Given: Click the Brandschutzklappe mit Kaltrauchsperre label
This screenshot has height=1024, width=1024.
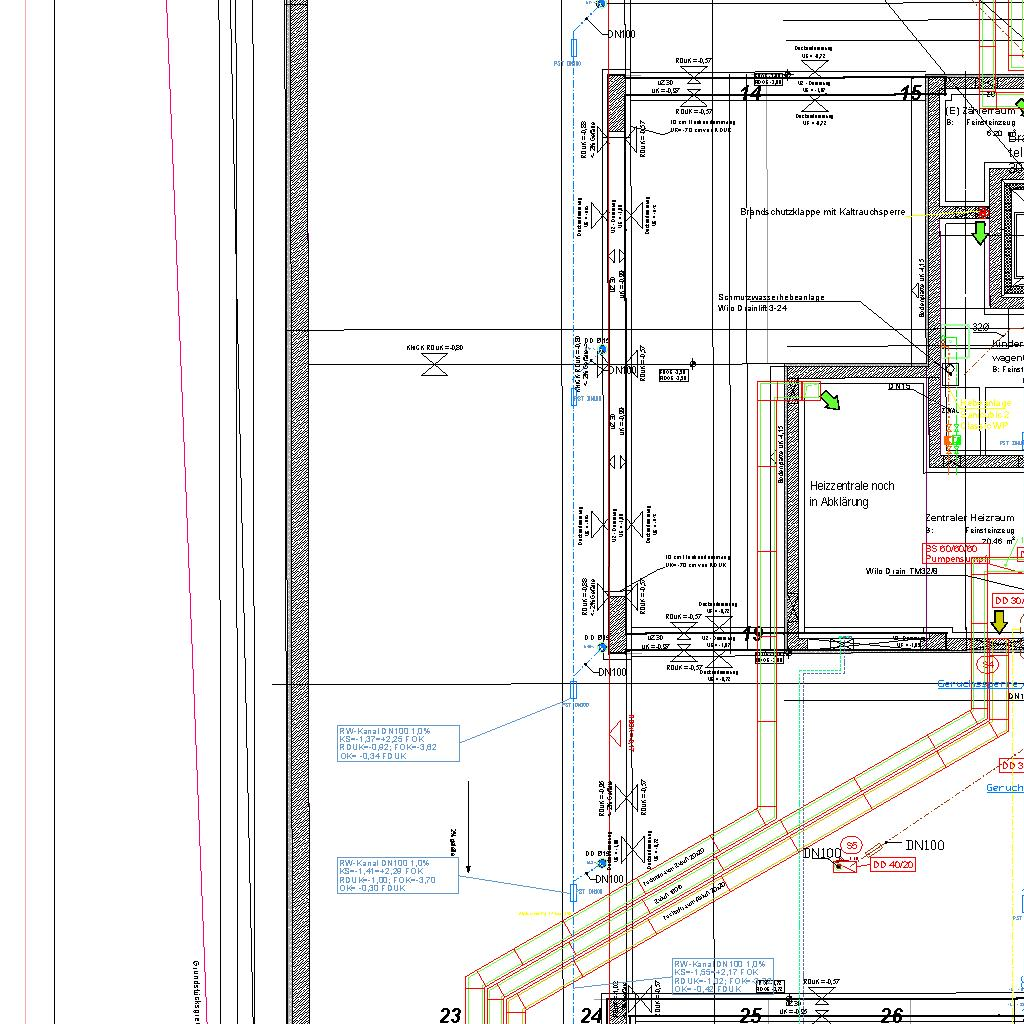Looking at the screenshot, I should (822, 212).
